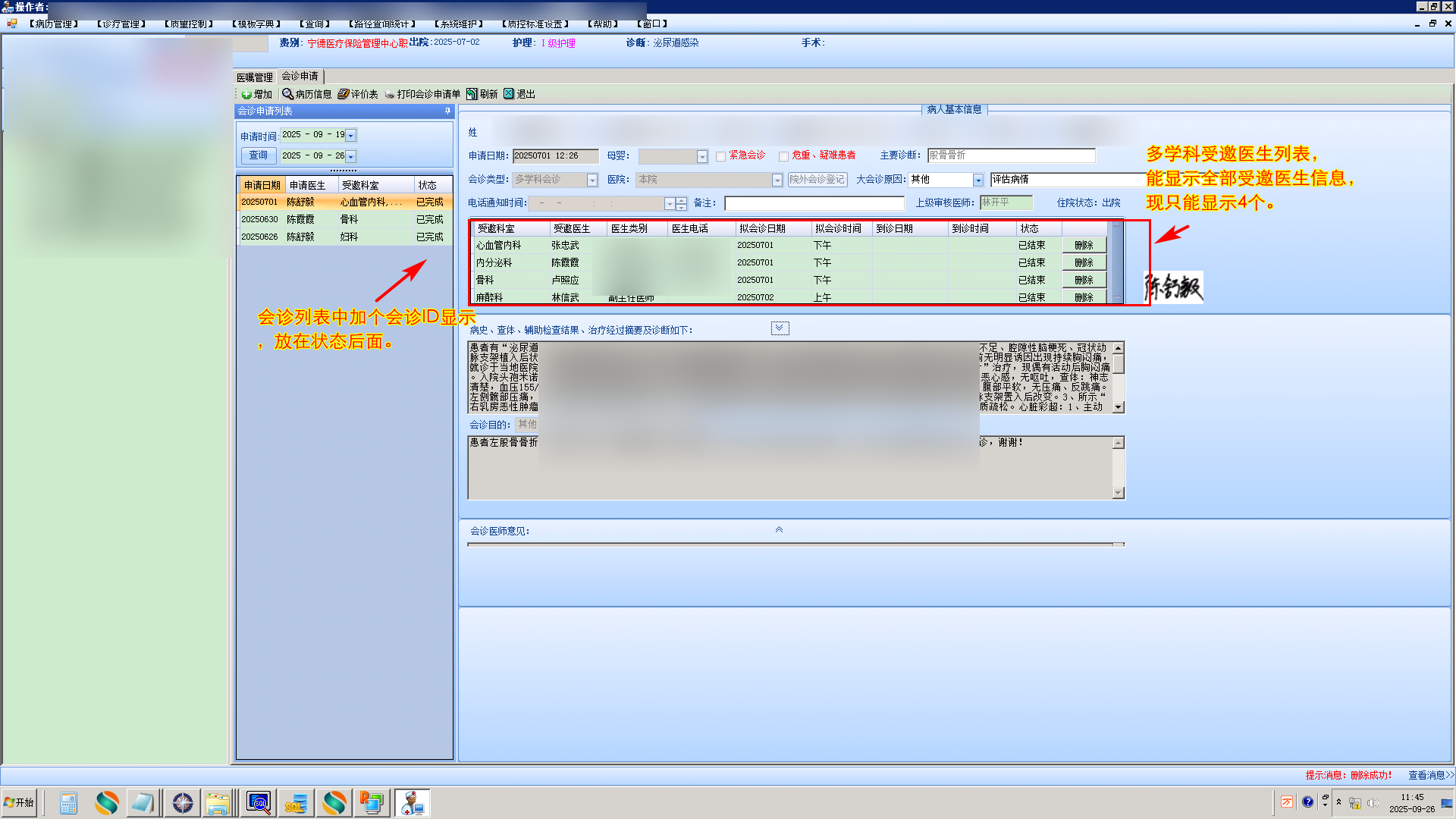Screen dimensions: 1456x819
Task: Click the 刷新 refresh toolbar icon
Action: coord(472,94)
